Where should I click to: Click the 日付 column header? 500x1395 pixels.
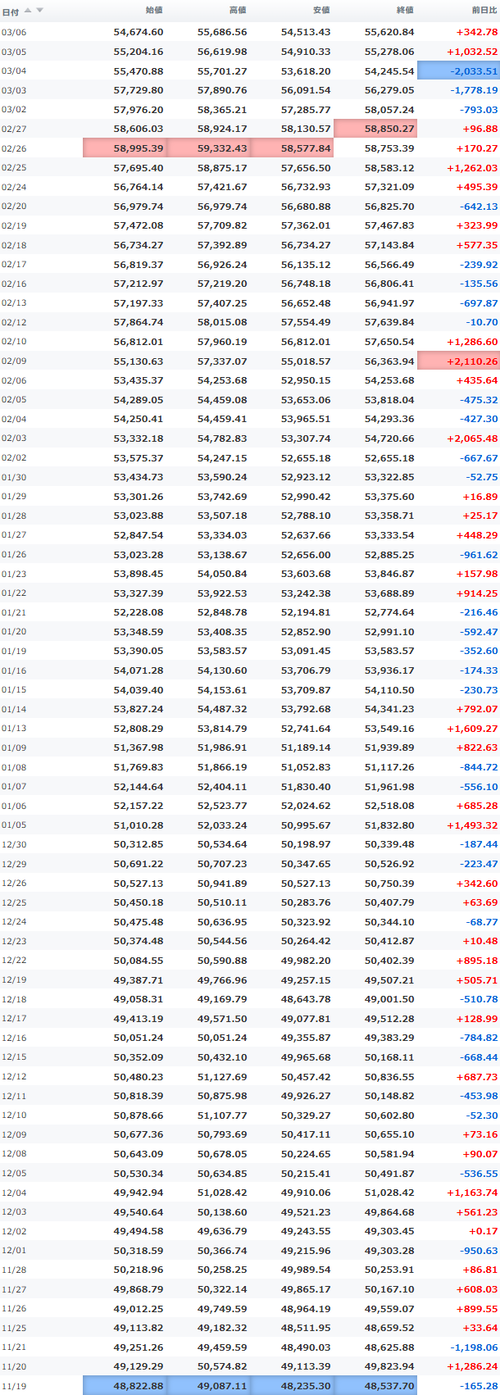click(9, 10)
